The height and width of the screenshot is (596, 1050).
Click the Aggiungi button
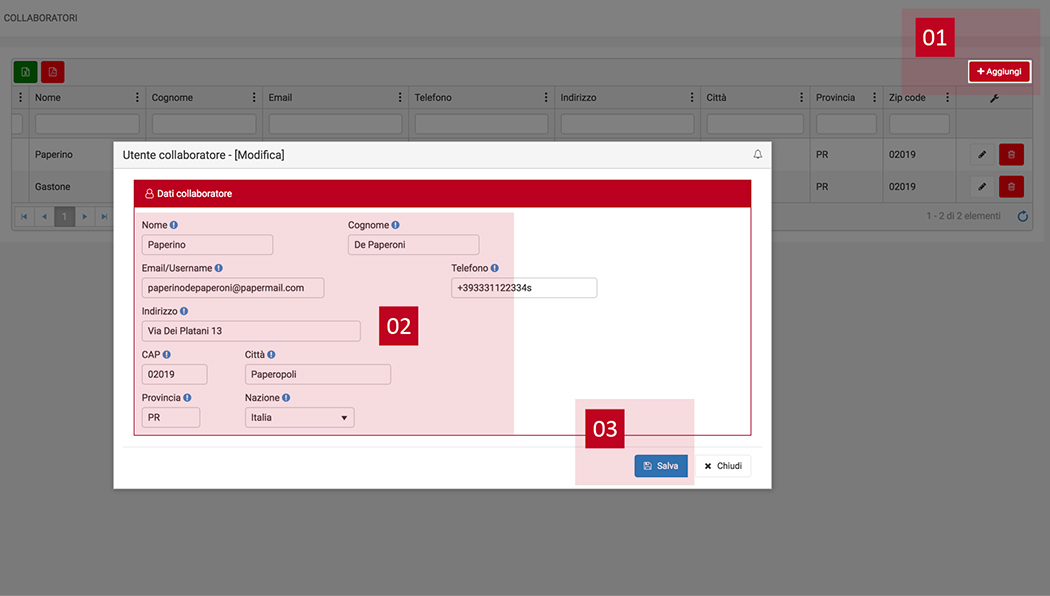tap(999, 72)
